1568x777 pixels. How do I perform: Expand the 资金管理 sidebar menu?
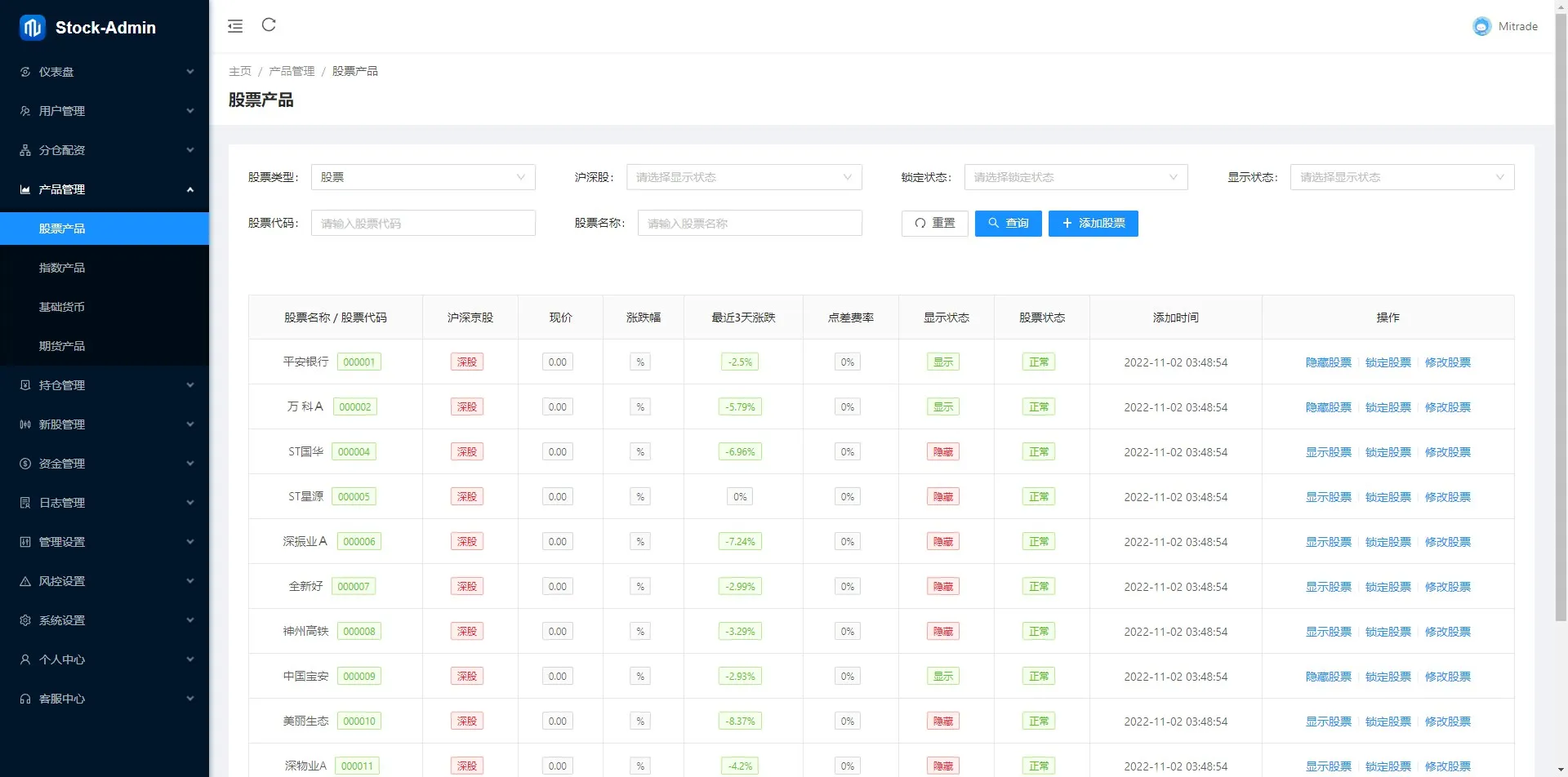pos(105,464)
